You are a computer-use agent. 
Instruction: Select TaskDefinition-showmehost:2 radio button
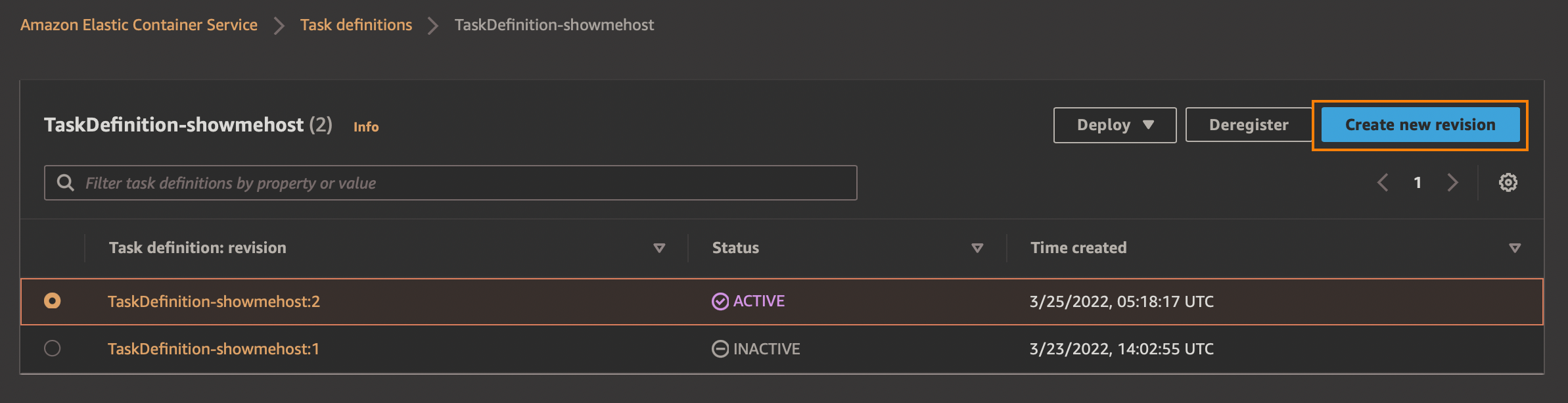[x=52, y=301]
